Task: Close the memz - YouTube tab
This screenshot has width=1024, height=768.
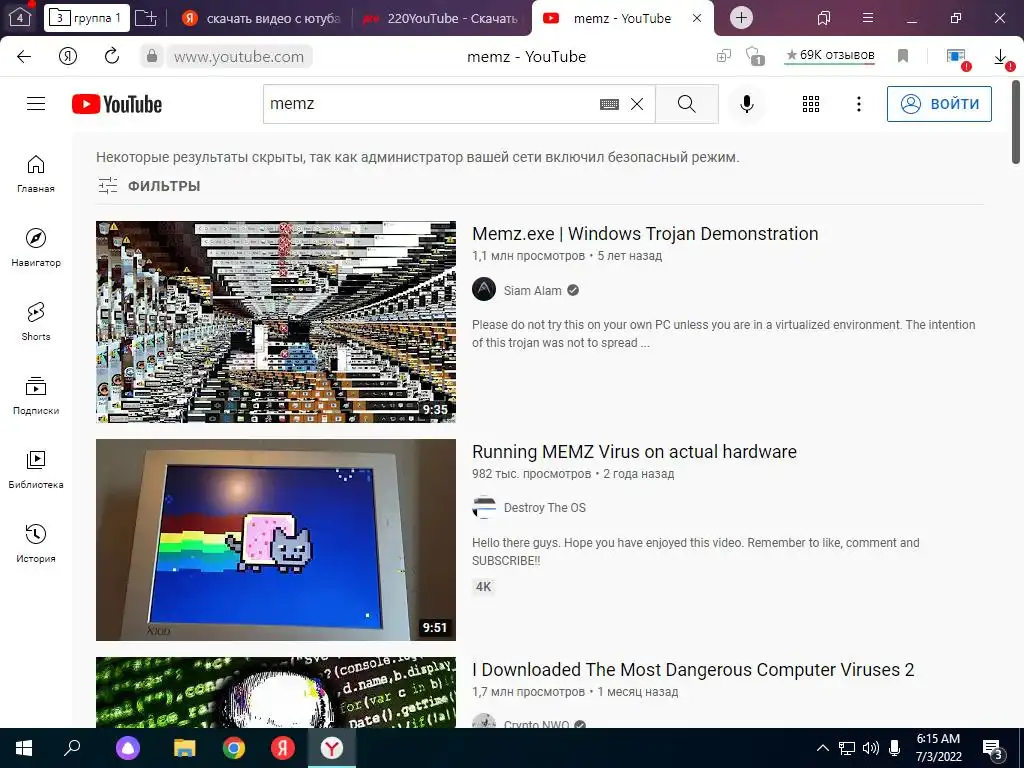Action: (697, 18)
